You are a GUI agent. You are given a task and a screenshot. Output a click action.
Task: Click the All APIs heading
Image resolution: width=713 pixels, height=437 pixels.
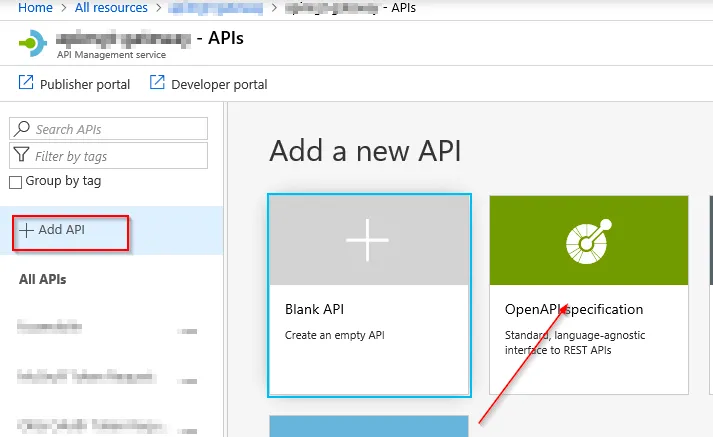click(x=42, y=279)
